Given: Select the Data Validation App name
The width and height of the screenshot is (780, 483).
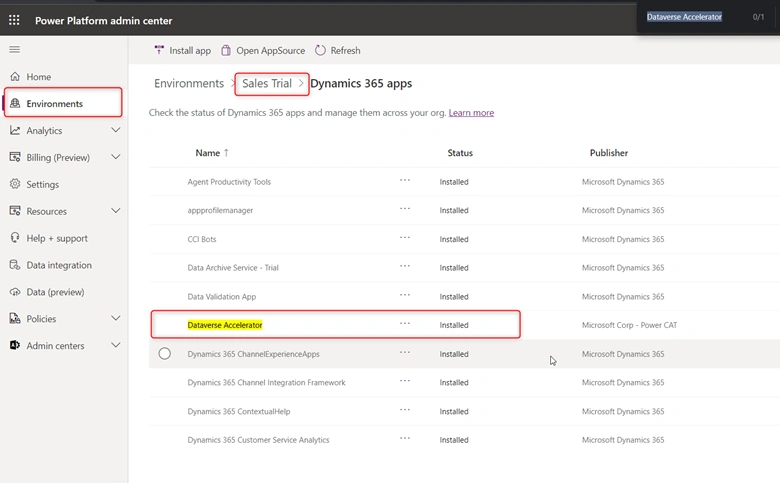Looking at the screenshot, I should pos(222,296).
